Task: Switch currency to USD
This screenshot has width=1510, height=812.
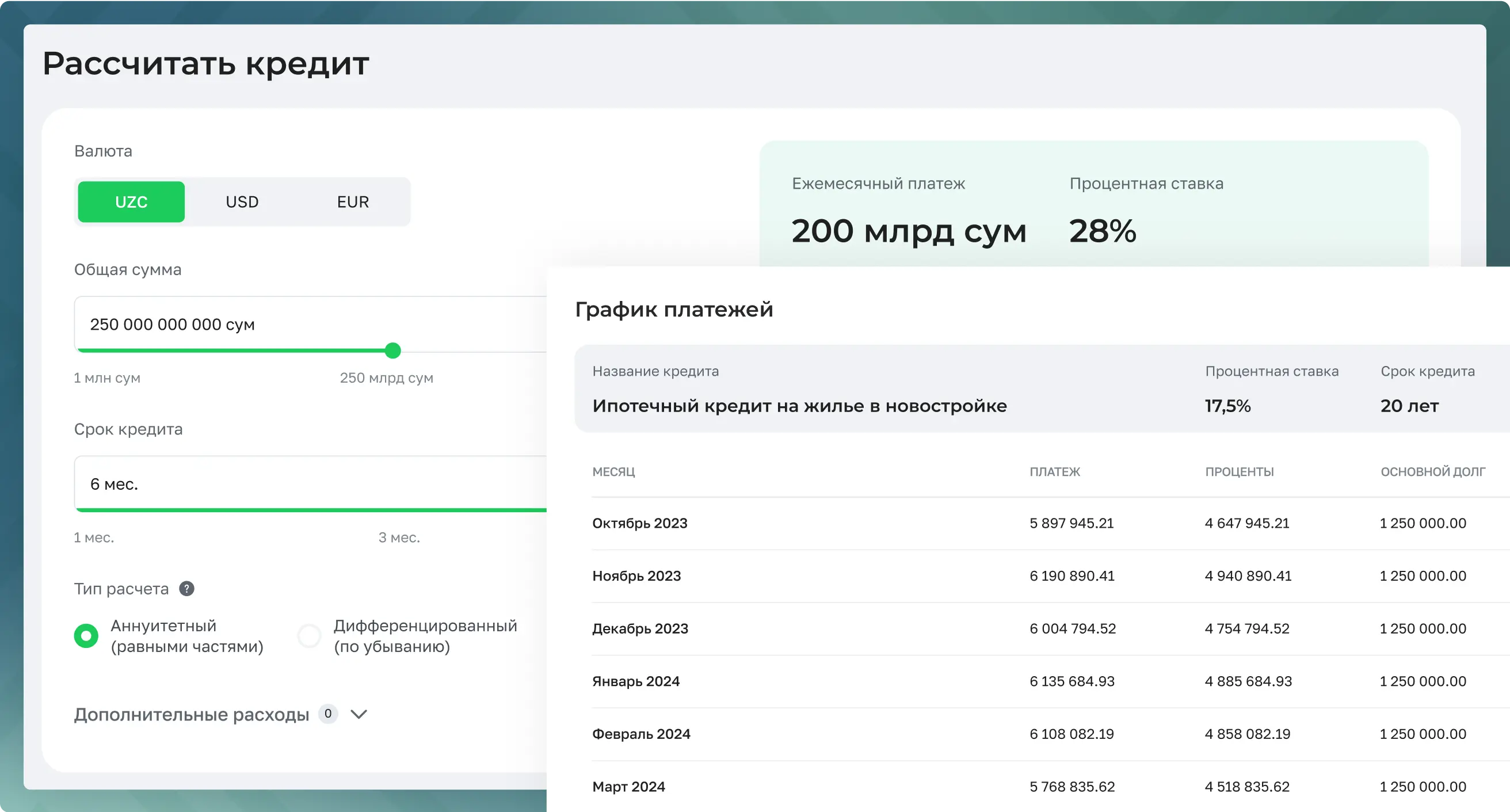Action: tap(242, 201)
